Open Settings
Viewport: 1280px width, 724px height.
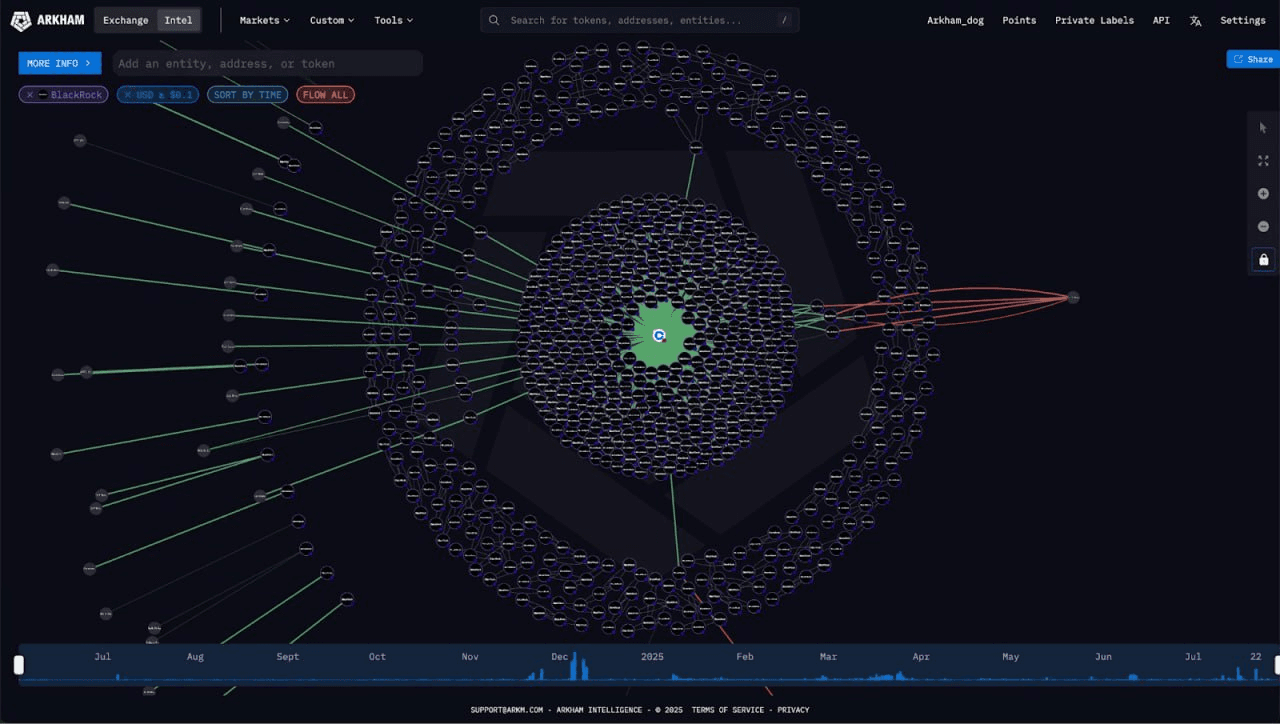pos(1242,20)
